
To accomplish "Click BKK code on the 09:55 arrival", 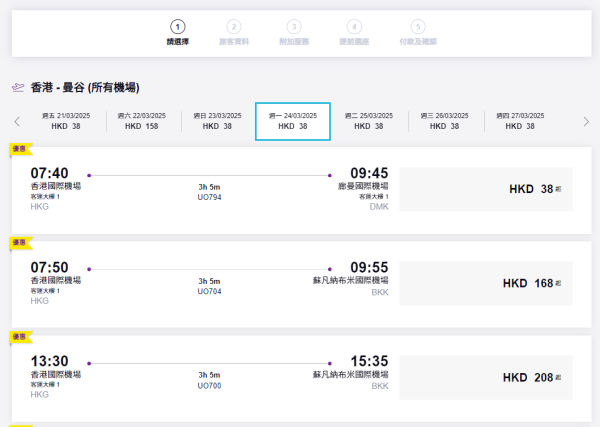I will pyautogui.click(x=380, y=292).
